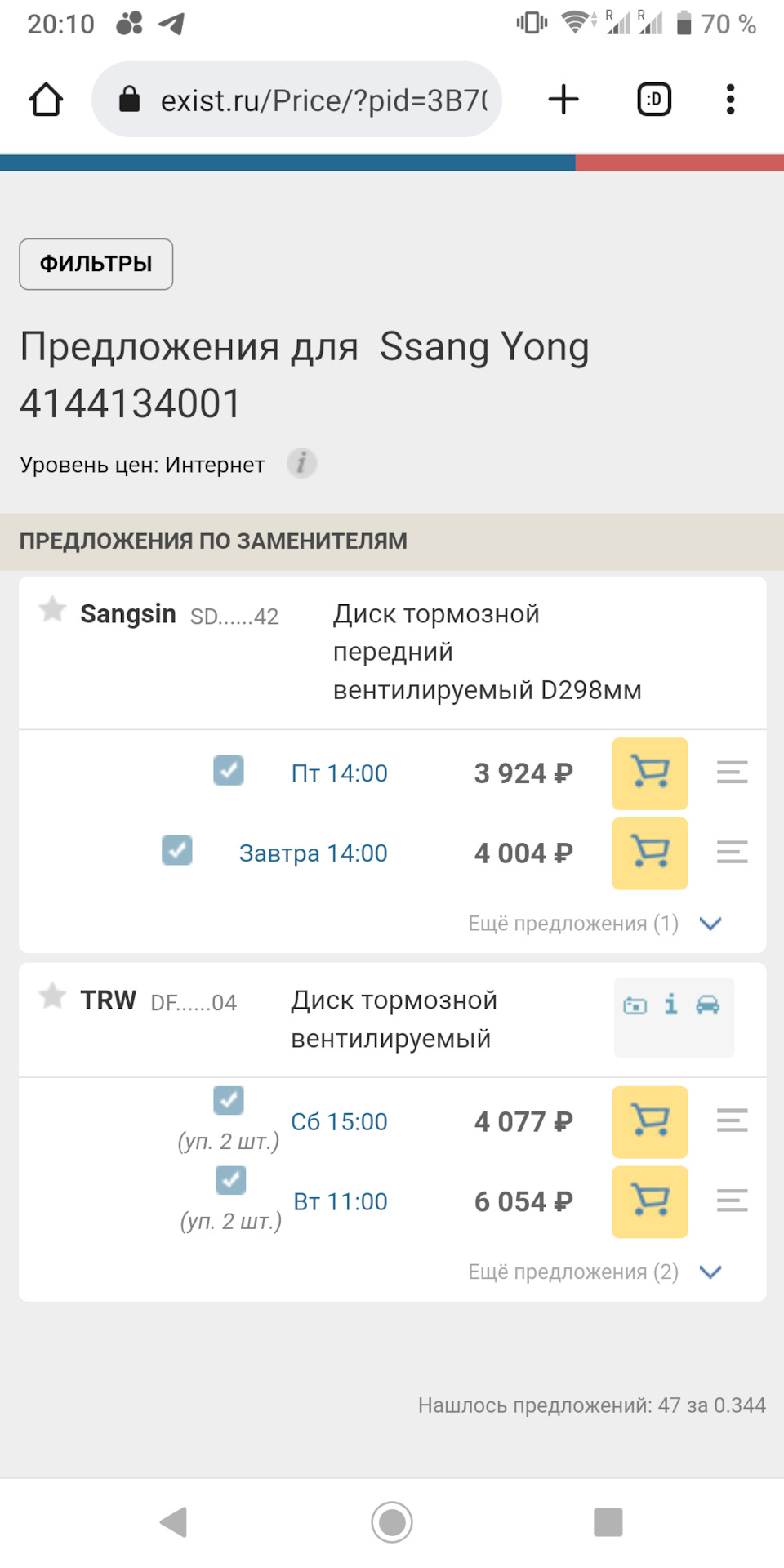This screenshot has height=1568, width=784.
Task: Open details menu for 4 004 ₽ offer
Action: click(732, 853)
